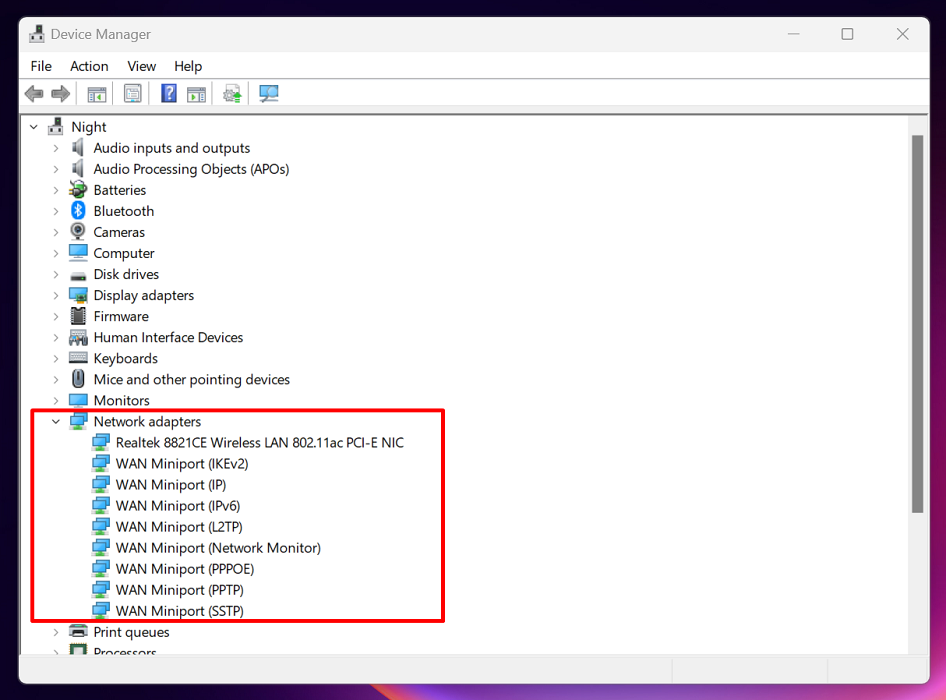This screenshot has width=946, height=700.
Task: Expand the Network adapters category
Action: coord(56,421)
